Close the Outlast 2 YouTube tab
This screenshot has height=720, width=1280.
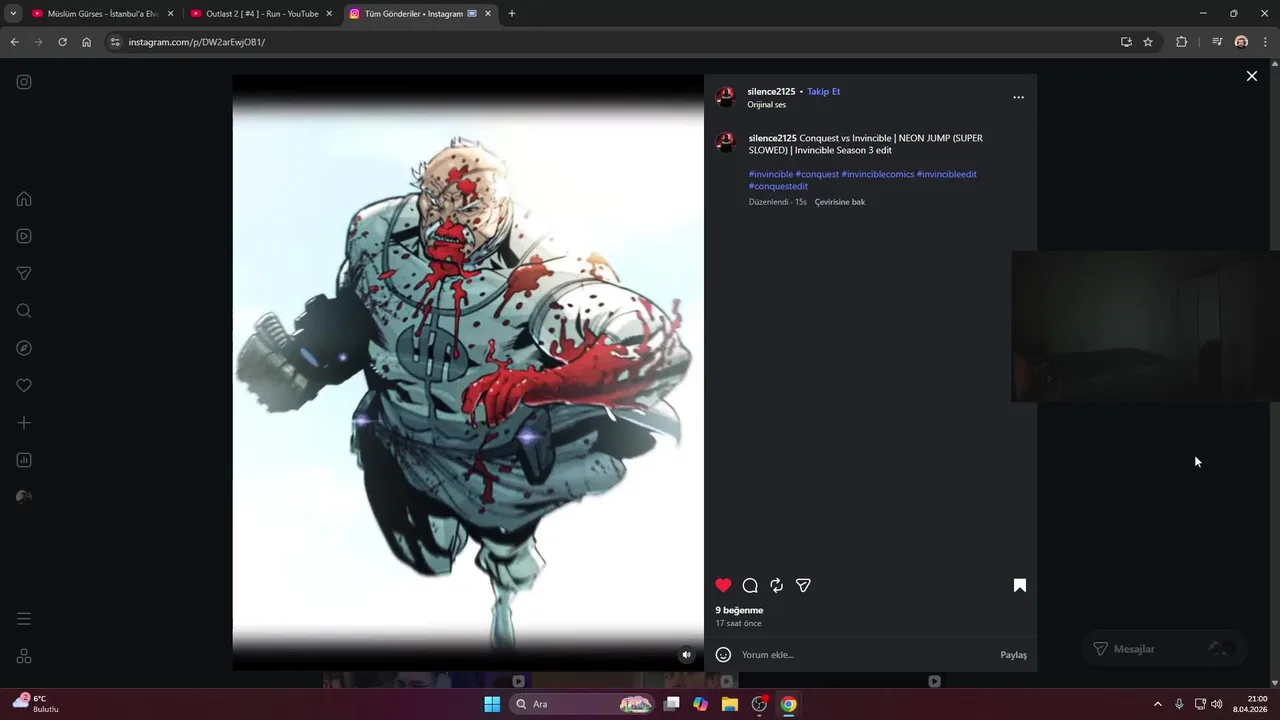click(329, 14)
